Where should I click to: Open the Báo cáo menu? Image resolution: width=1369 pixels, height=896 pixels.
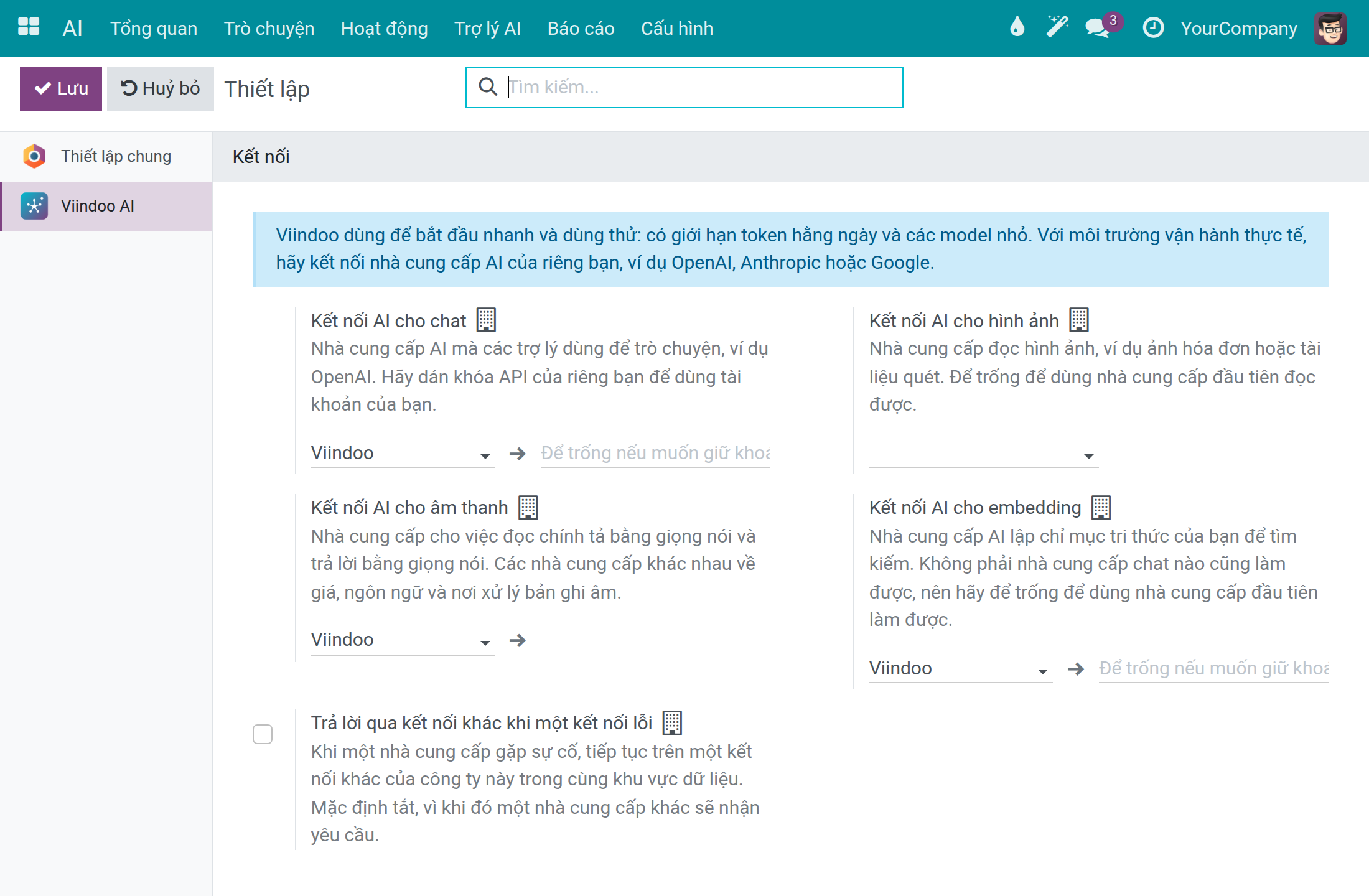point(581,29)
